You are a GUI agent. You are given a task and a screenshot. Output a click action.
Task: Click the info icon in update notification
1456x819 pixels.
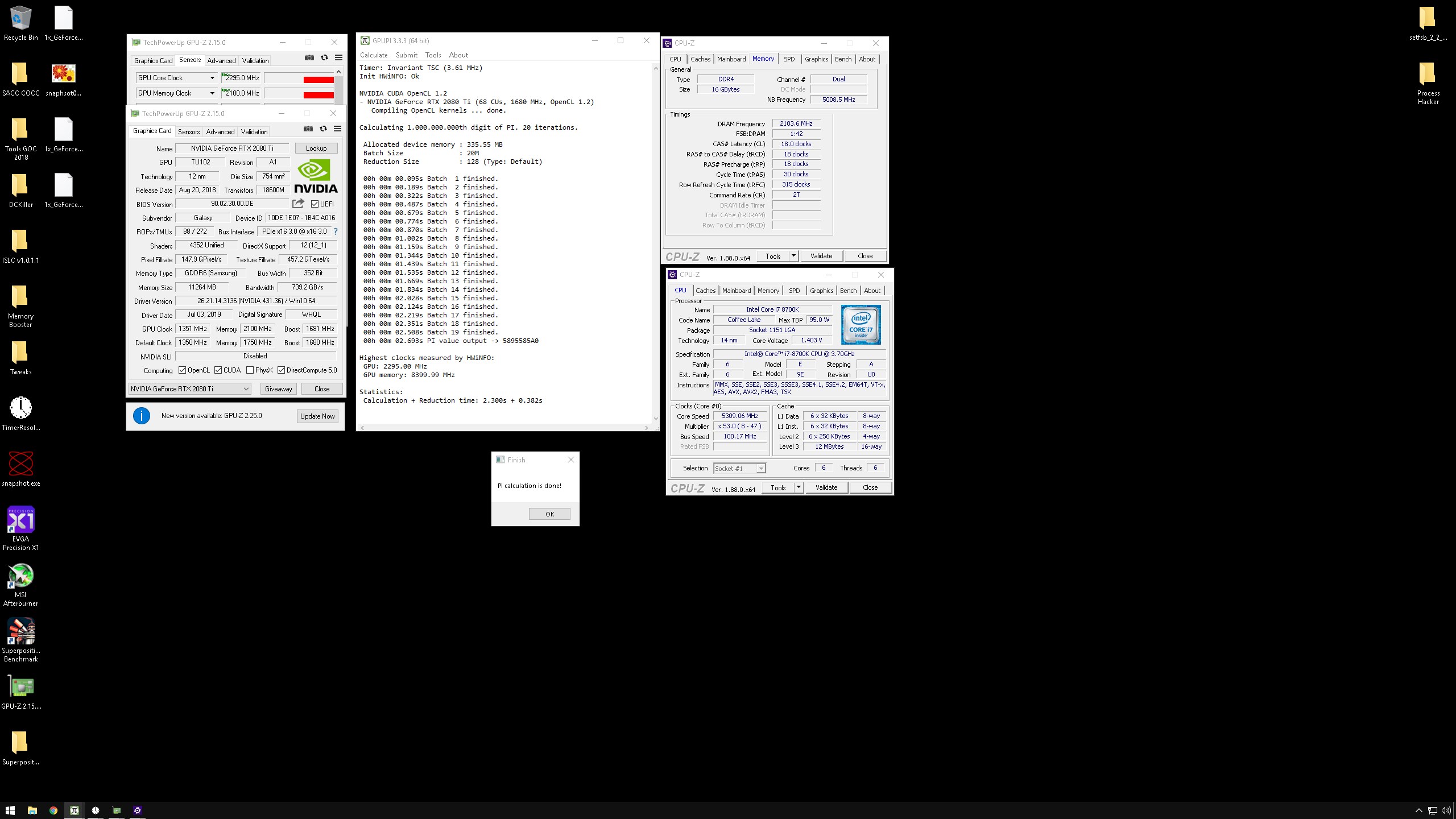[x=142, y=416]
